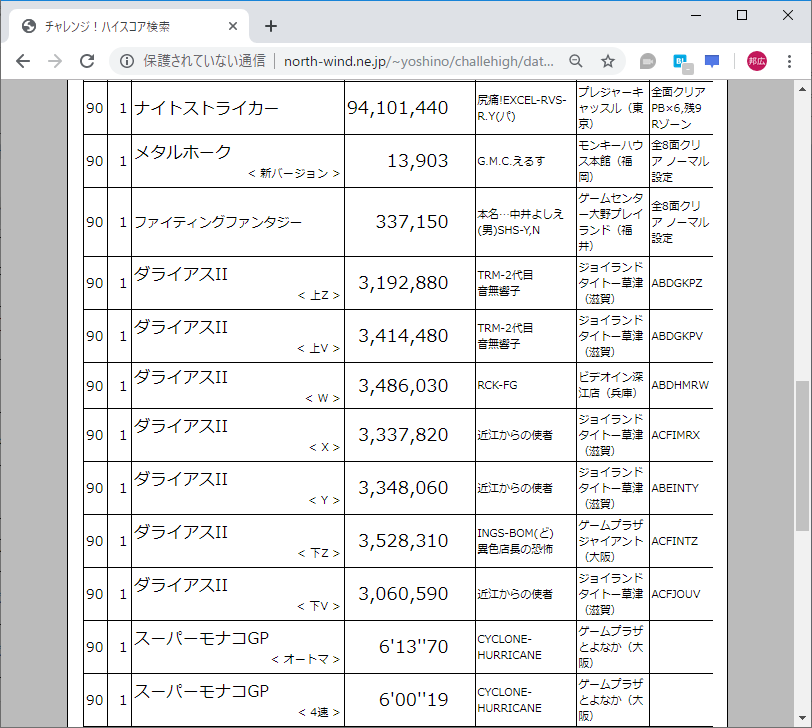Reload the current page
The width and height of the screenshot is (812, 728).
coord(87,61)
